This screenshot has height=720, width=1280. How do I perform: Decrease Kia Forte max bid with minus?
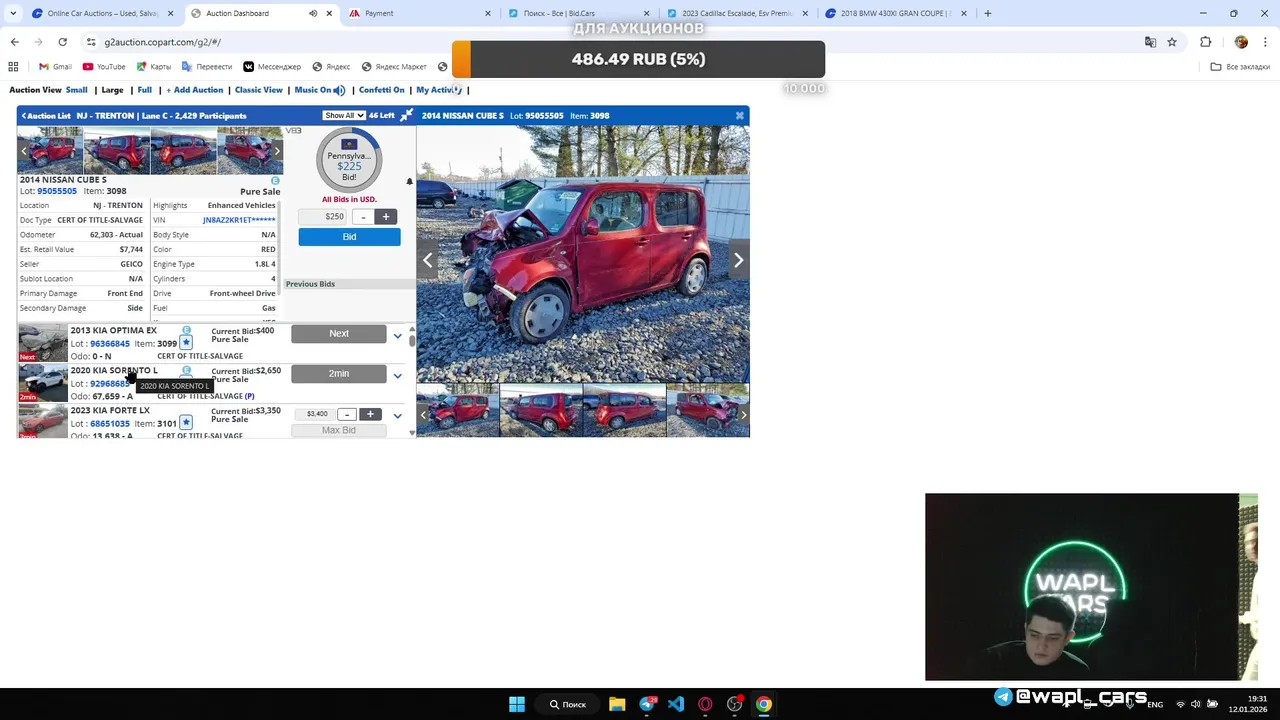[346, 414]
